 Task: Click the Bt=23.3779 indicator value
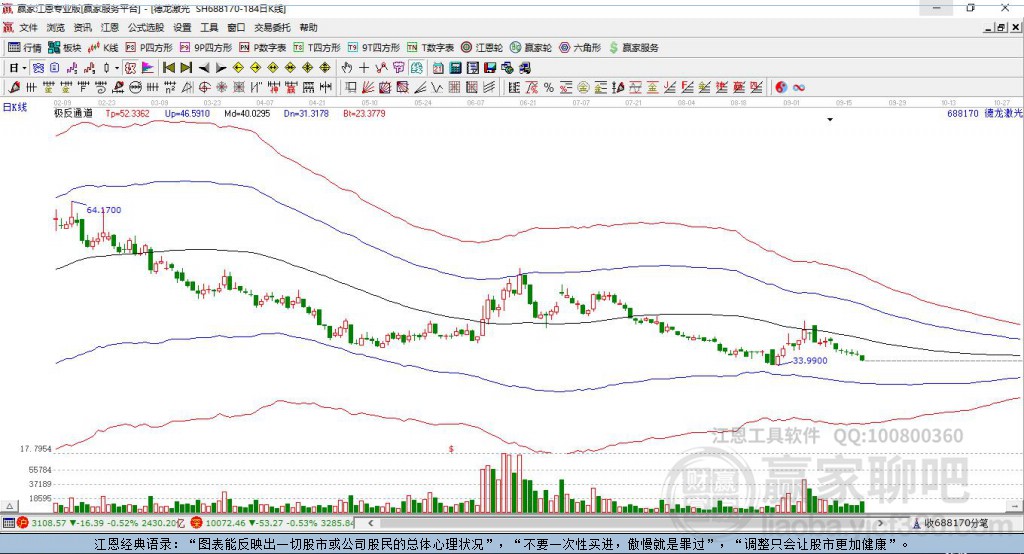tap(364, 113)
